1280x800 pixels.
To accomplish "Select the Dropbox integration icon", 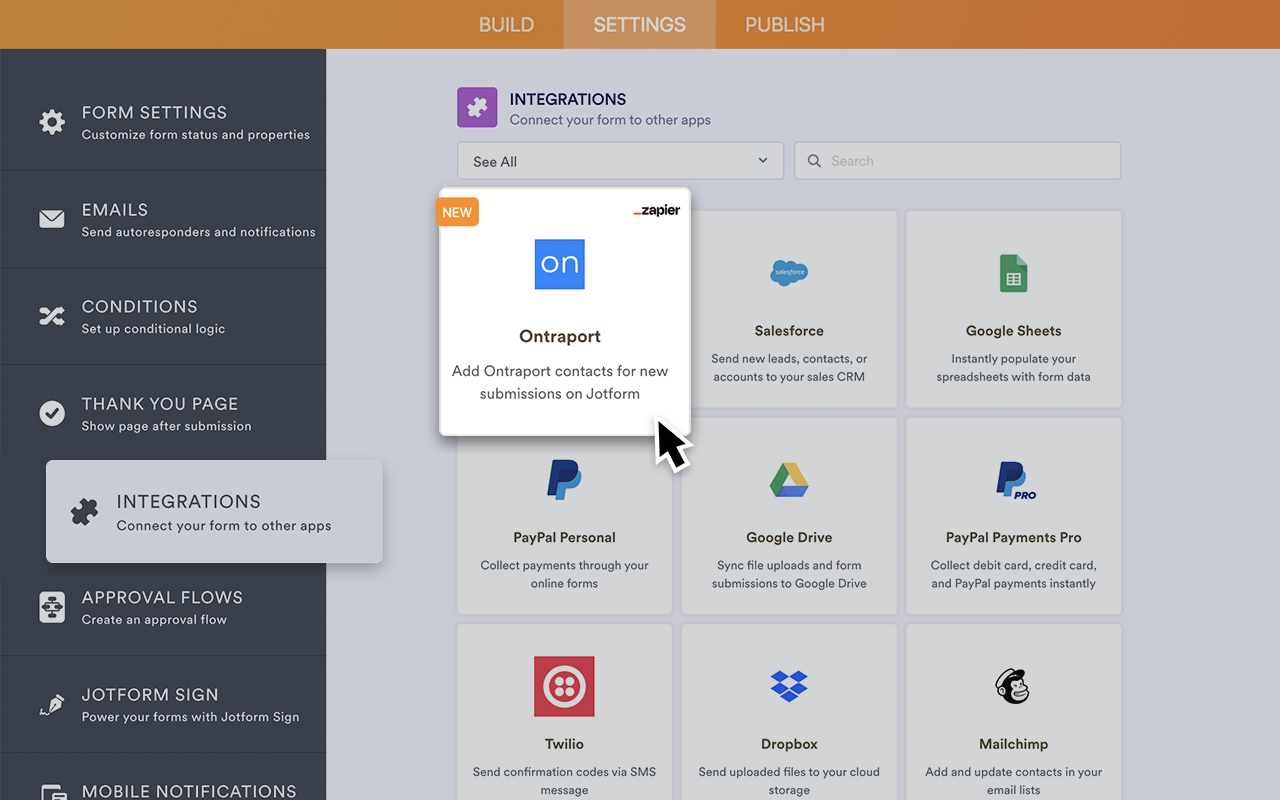I will point(789,686).
